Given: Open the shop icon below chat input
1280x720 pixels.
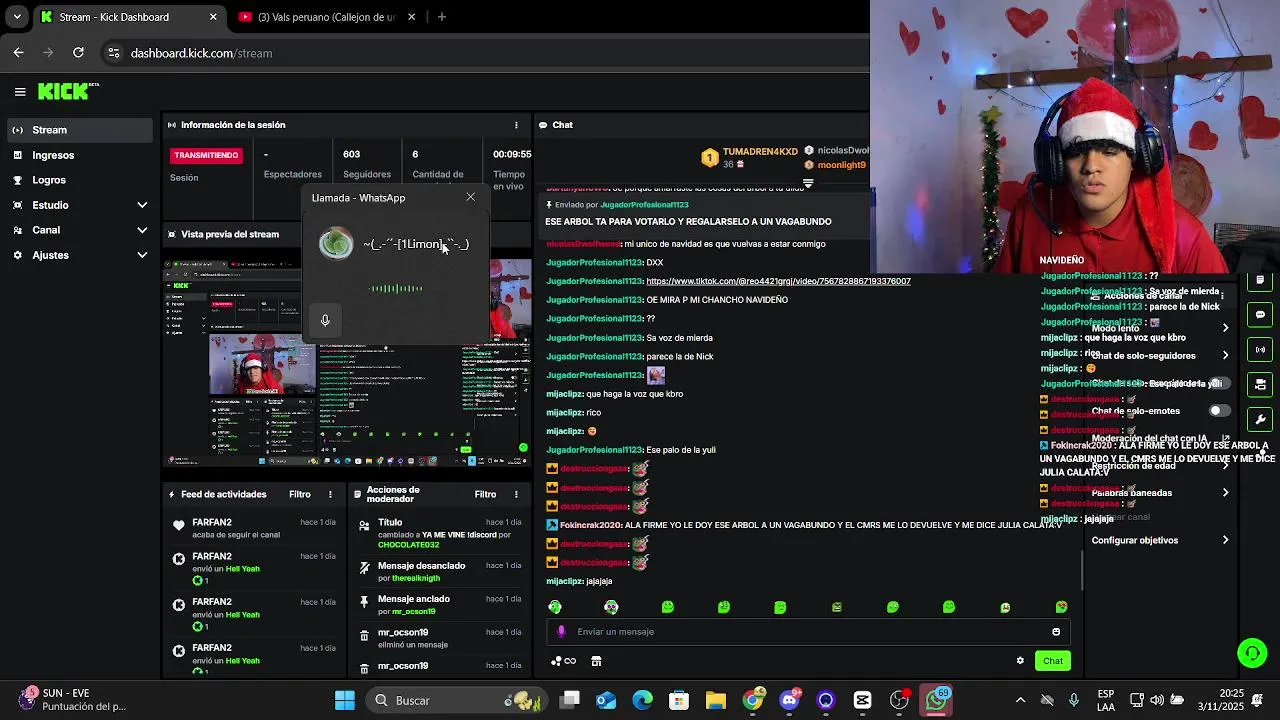Looking at the screenshot, I should (x=596, y=661).
